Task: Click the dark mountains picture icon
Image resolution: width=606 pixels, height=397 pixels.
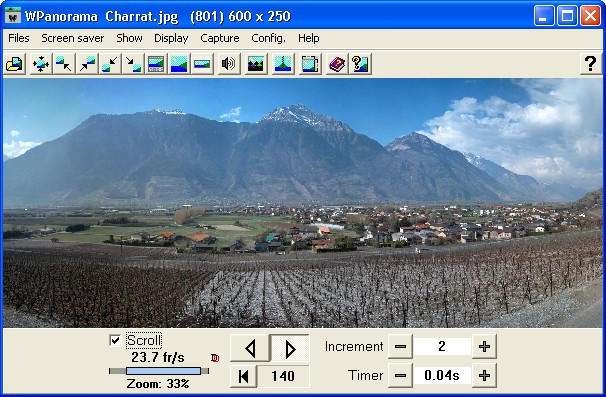Action: click(256, 64)
